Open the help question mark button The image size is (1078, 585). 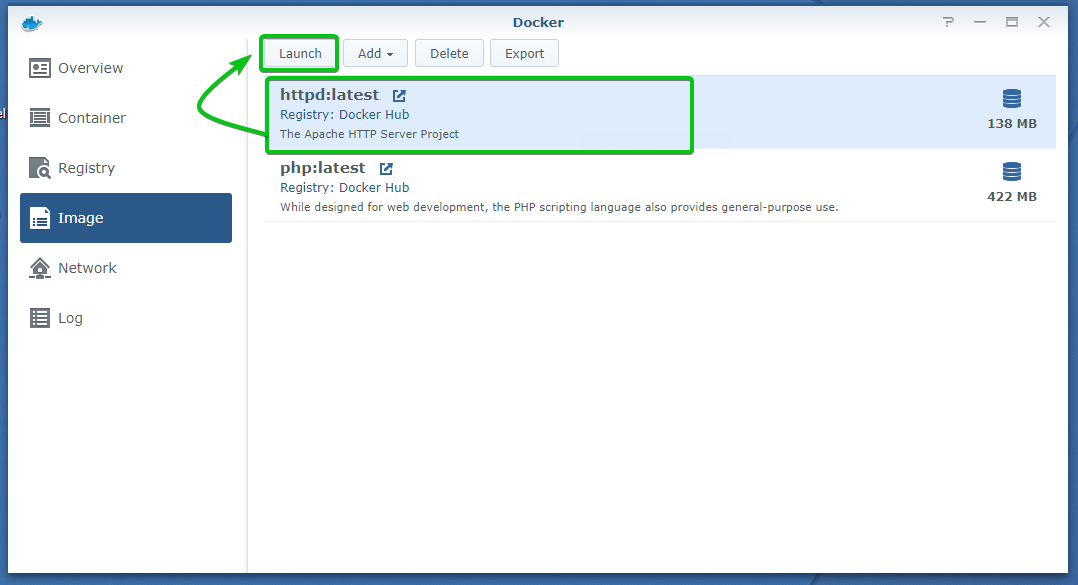tap(949, 22)
